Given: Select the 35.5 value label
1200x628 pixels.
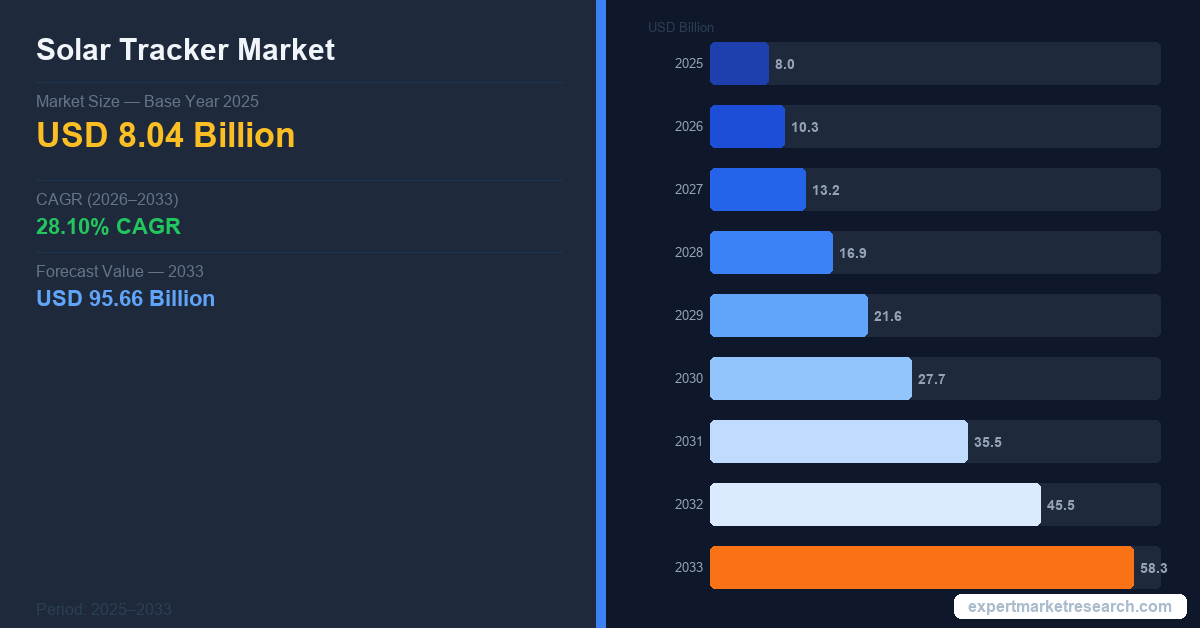Looking at the screenshot, I should (987, 442).
